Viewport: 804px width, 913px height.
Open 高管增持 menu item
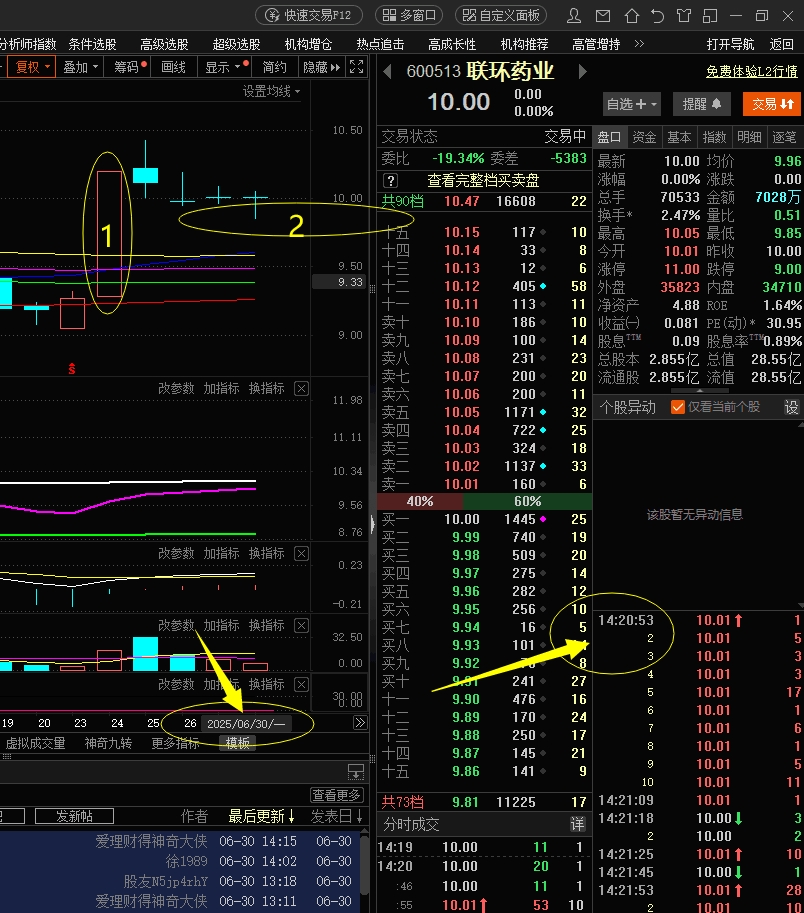[x=596, y=44]
